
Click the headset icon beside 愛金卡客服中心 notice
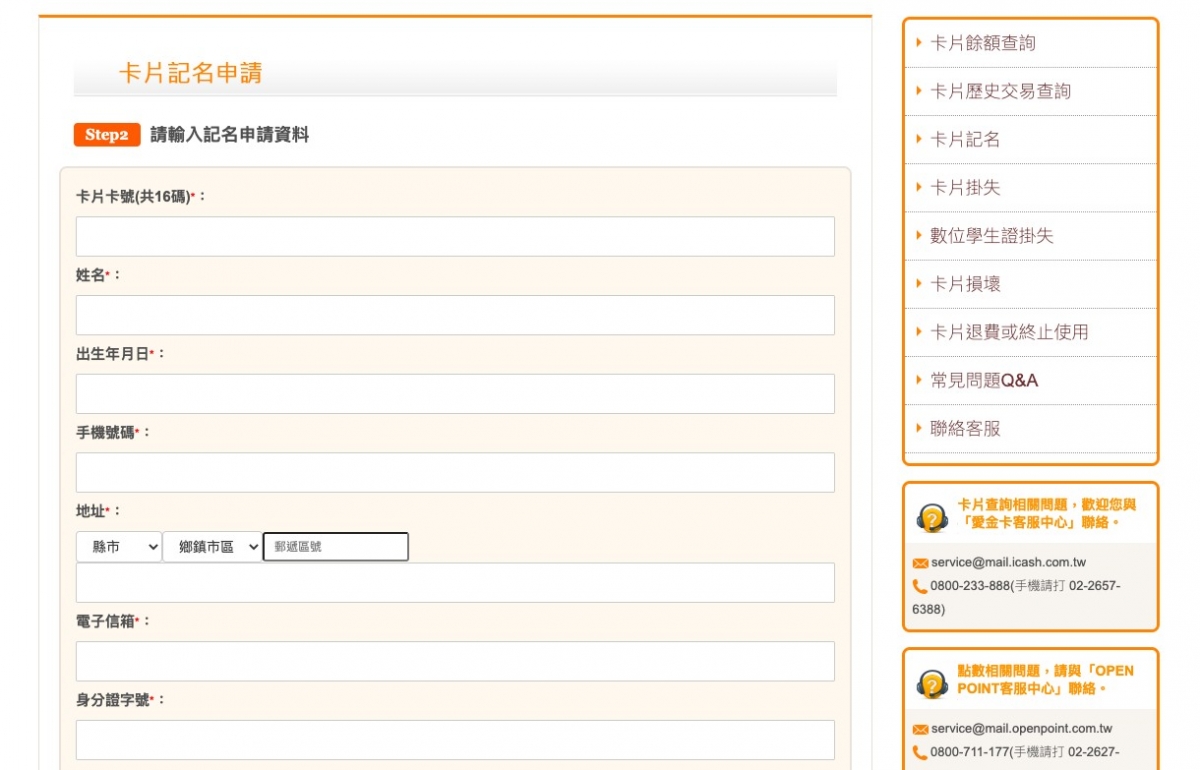932,519
